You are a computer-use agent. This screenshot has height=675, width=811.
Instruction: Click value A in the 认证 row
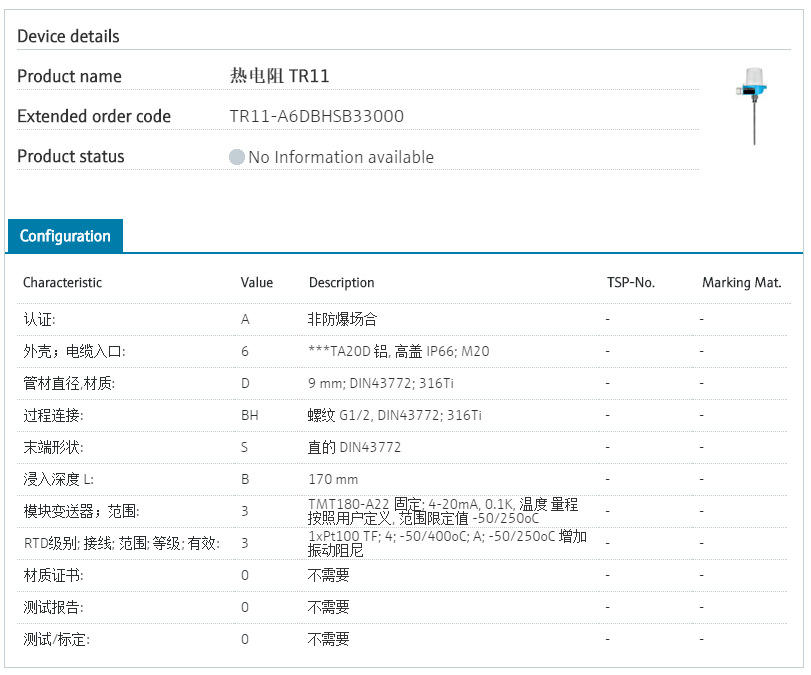click(245, 319)
